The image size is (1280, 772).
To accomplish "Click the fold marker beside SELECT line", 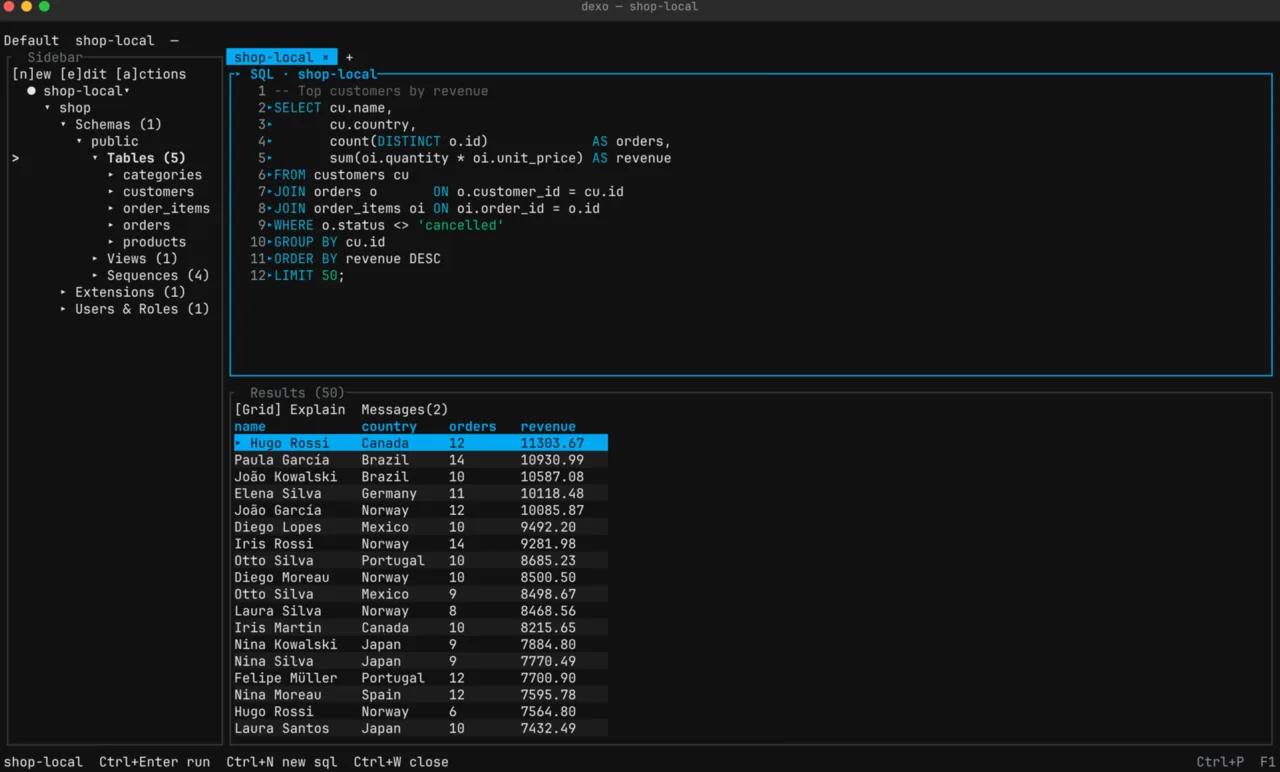I will [x=270, y=108].
